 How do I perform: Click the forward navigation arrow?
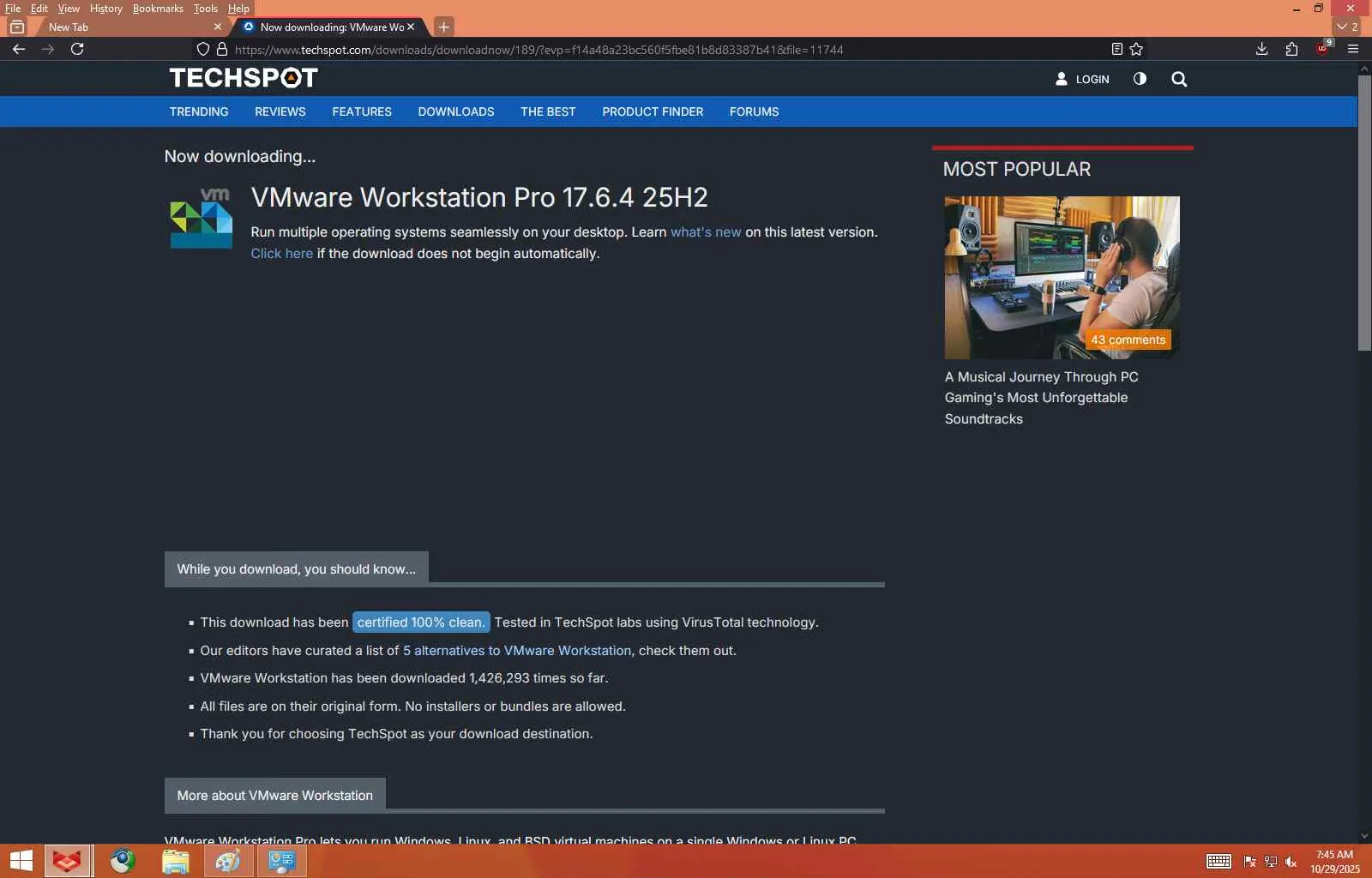(48, 49)
